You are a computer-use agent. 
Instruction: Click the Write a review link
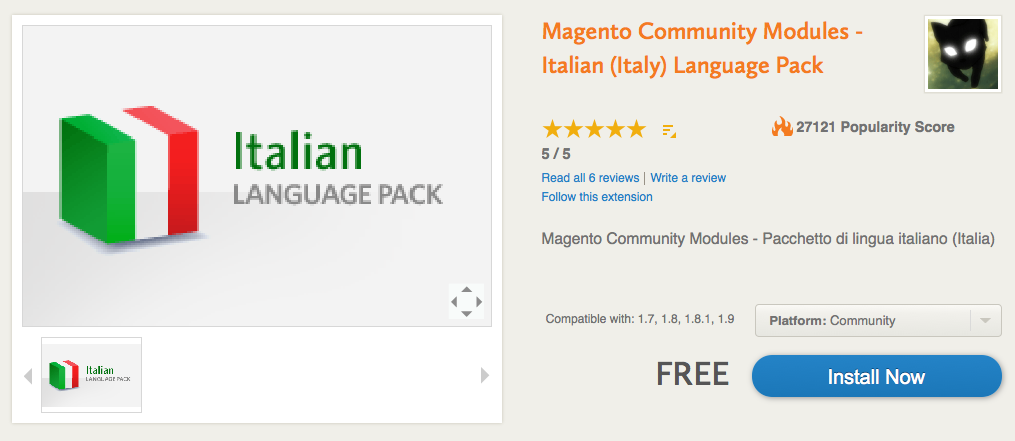coord(688,178)
